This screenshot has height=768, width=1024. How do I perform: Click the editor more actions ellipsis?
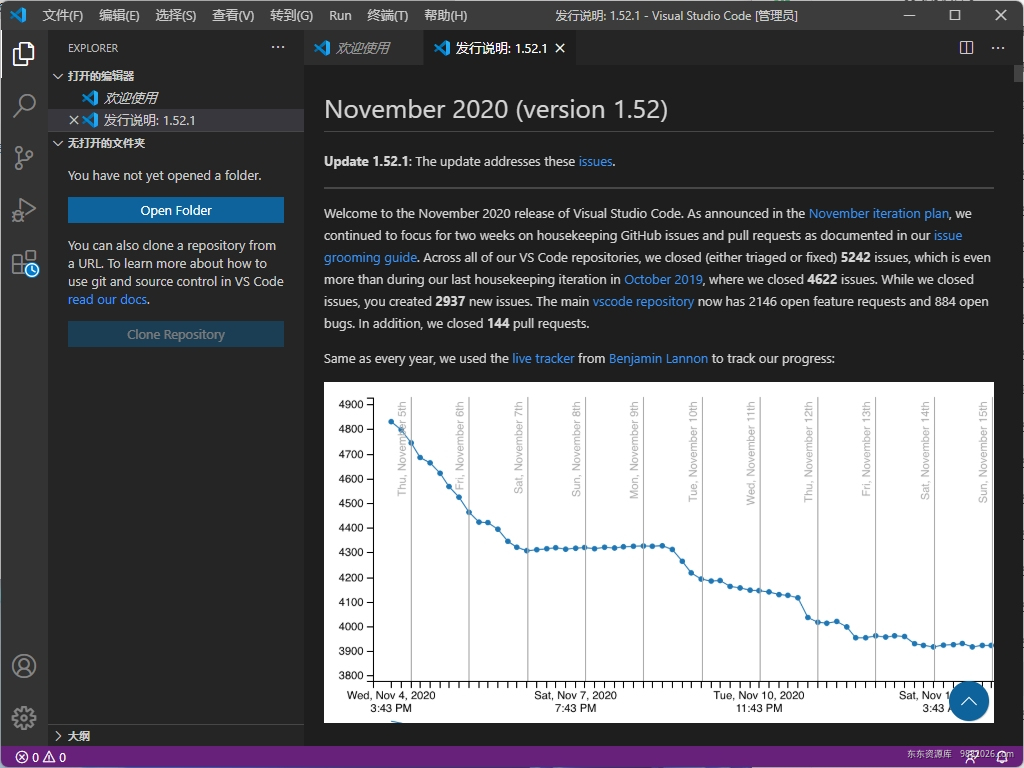coord(997,47)
